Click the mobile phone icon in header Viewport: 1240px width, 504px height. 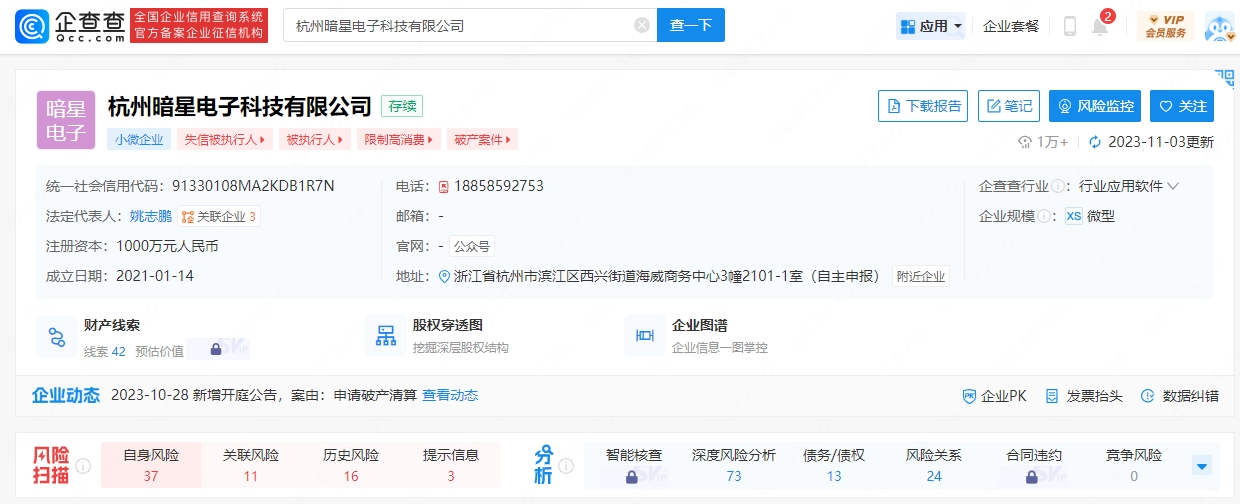click(1069, 27)
